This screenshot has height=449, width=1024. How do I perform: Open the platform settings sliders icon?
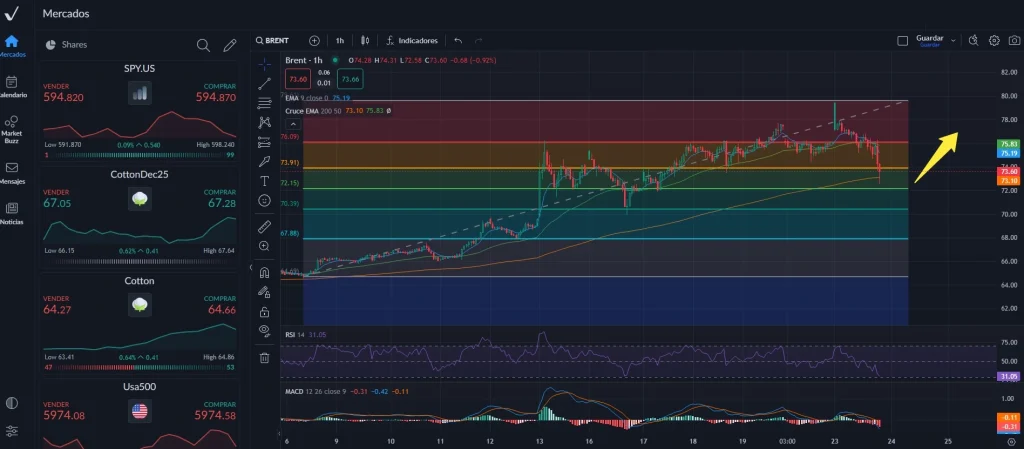point(11,431)
